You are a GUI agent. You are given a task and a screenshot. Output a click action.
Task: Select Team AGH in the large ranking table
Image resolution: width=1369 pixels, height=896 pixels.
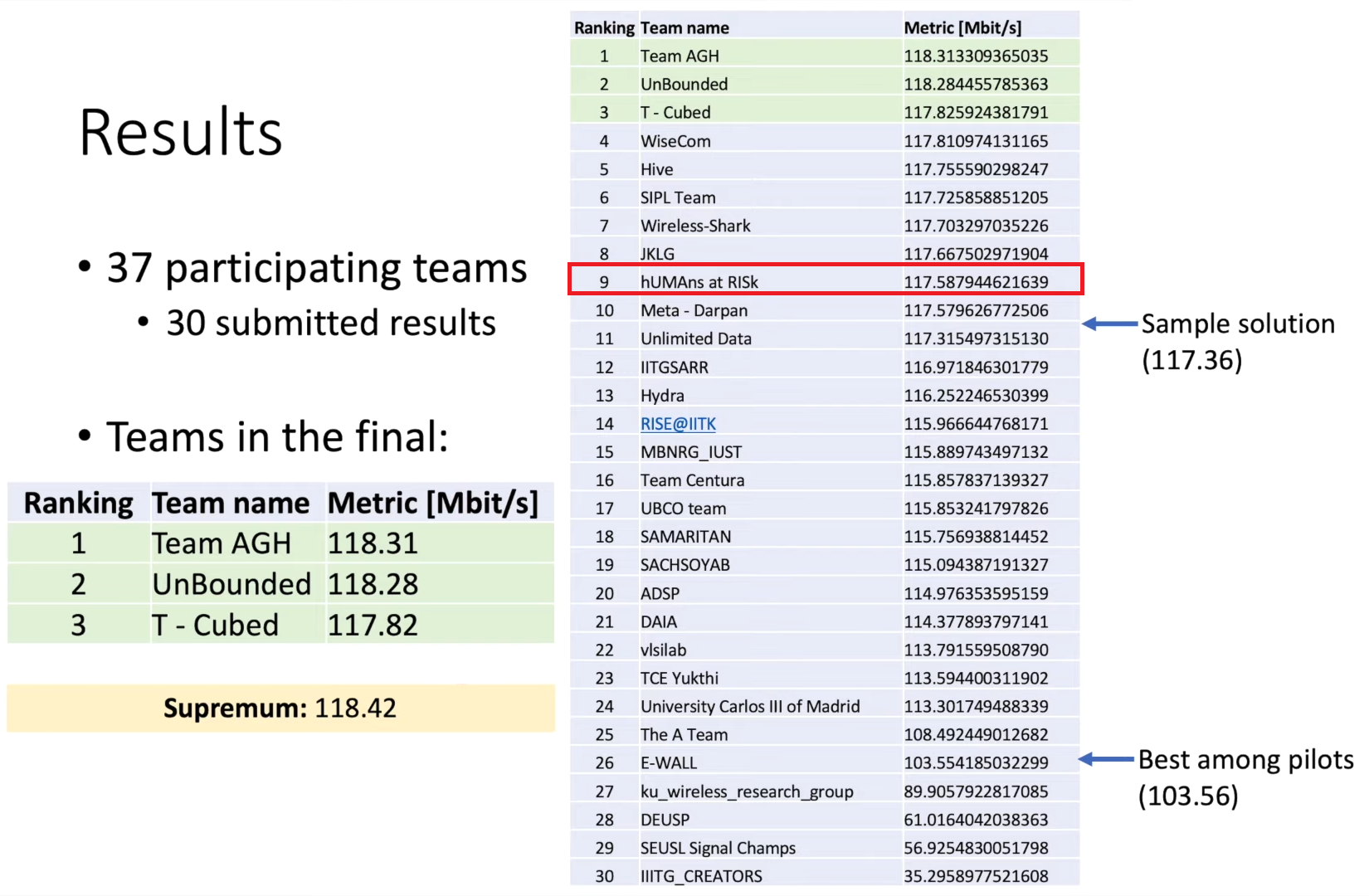tap(680, 56)
